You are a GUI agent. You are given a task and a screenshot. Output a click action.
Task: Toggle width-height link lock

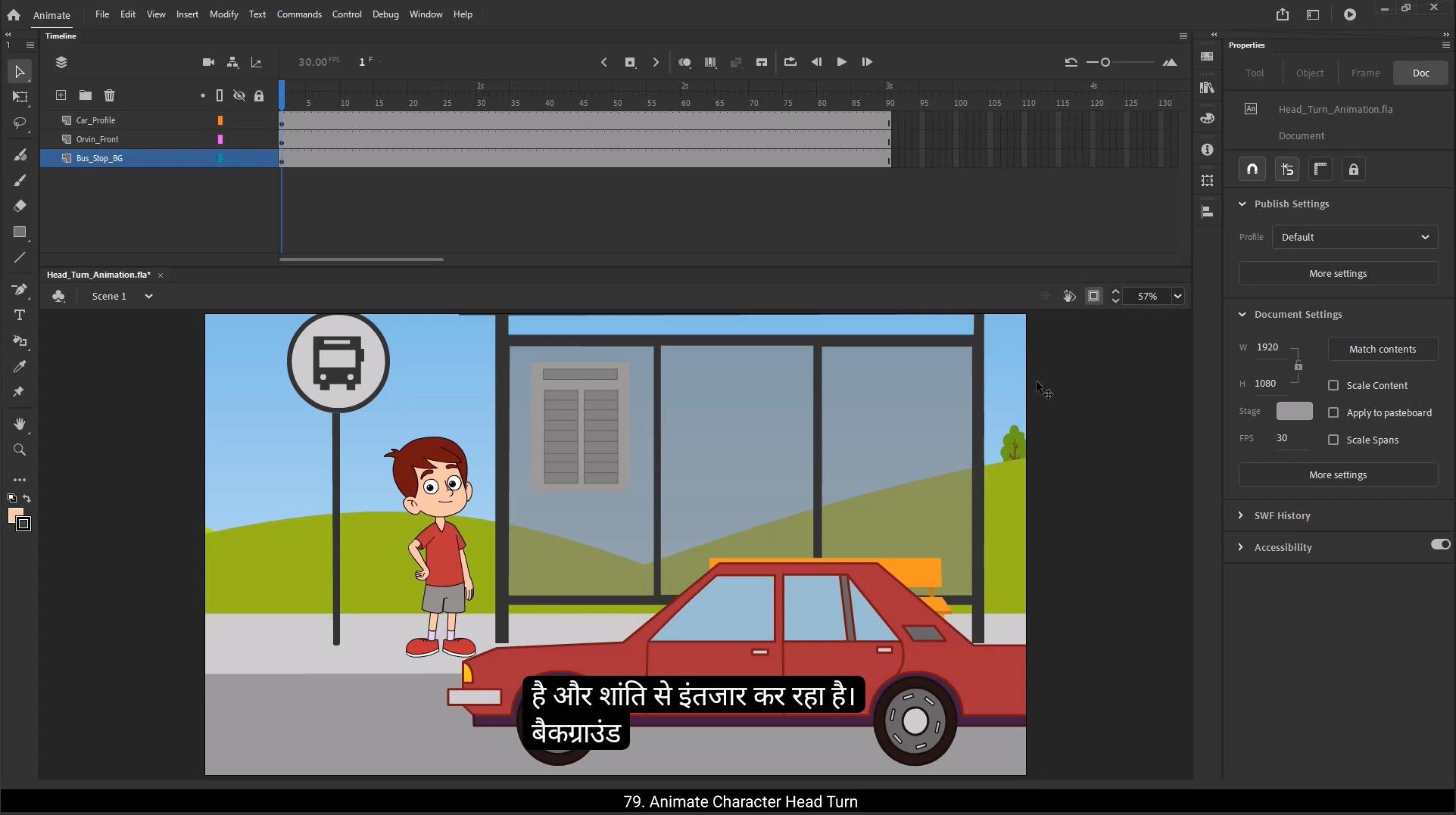point(1299,366)
